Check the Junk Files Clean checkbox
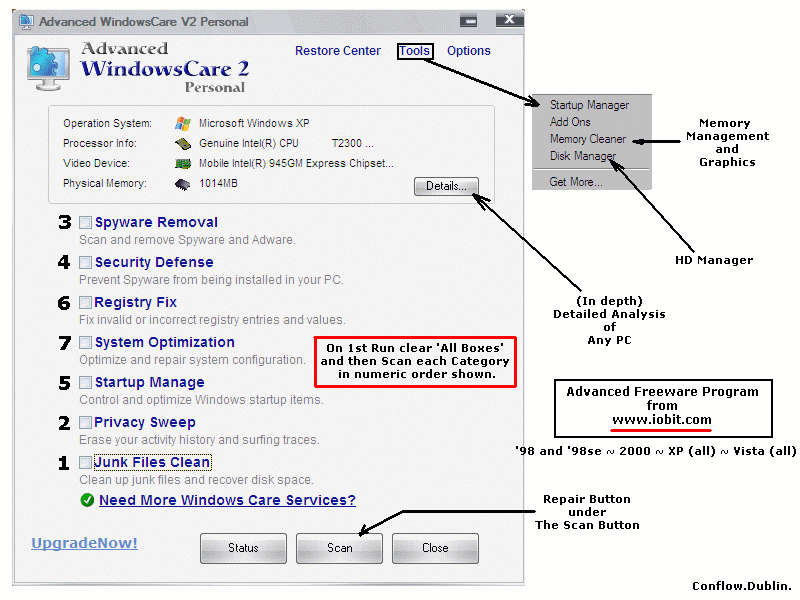This screenshot has width=800, height=600. point(85,462)
